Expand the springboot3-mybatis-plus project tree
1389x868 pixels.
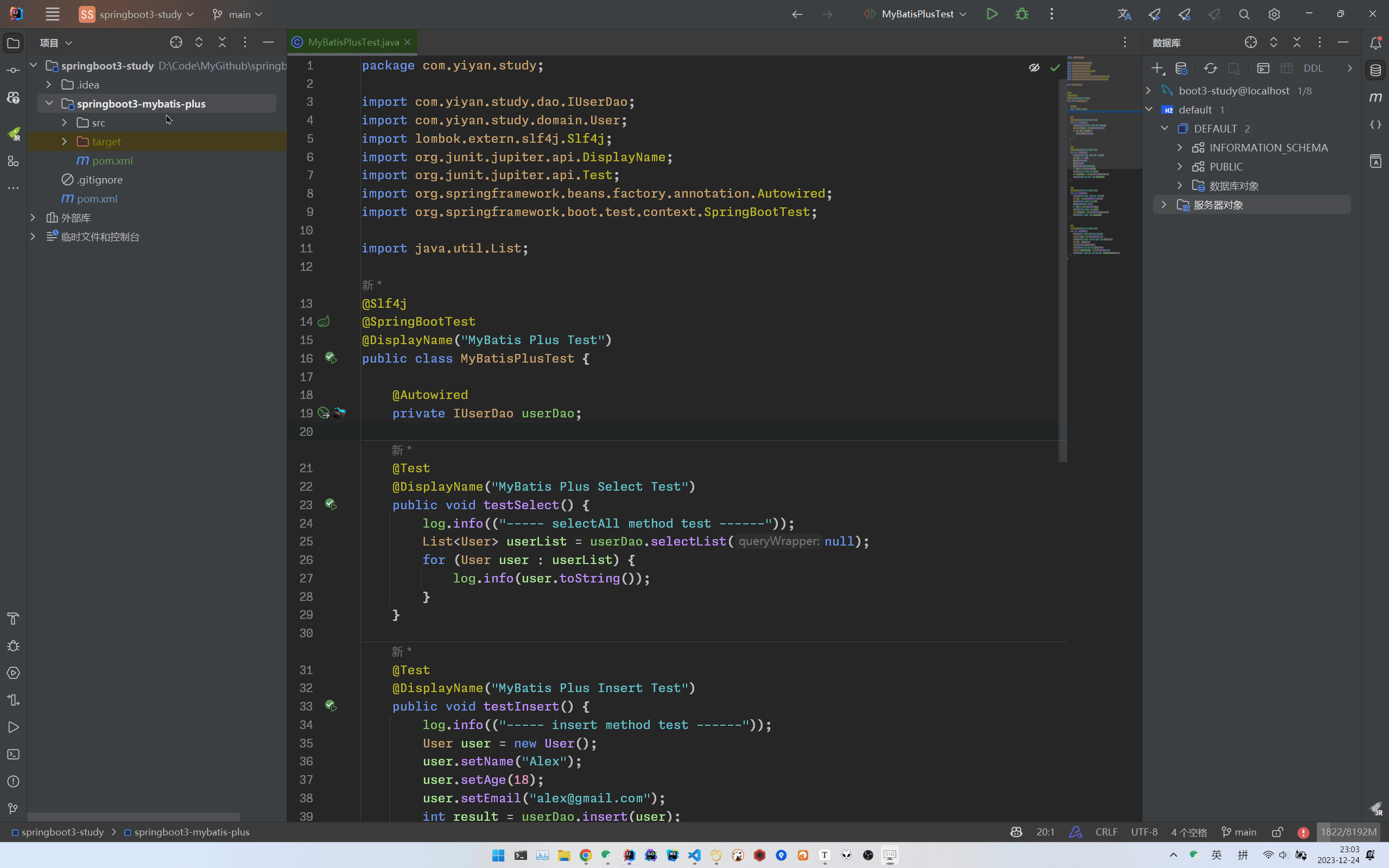click(49, 103)
